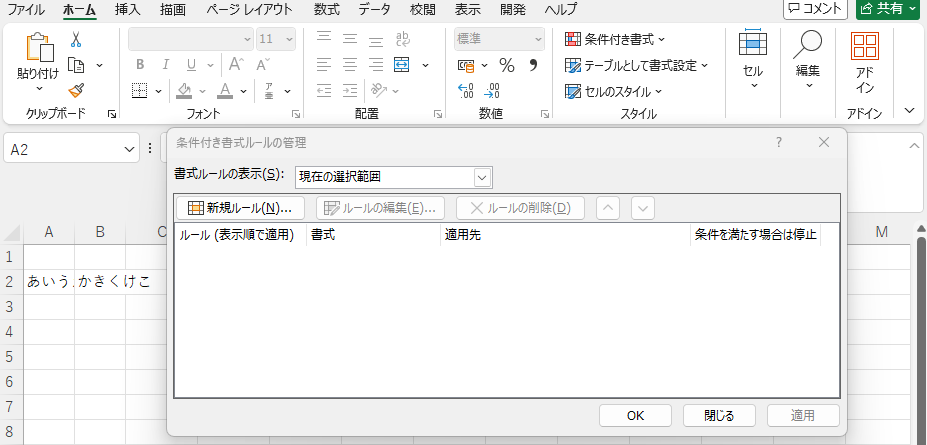Image resolution: width=927 pixels, height=445 pixels.
Task: Switch to the データ tab
Action: coord(375,9)
